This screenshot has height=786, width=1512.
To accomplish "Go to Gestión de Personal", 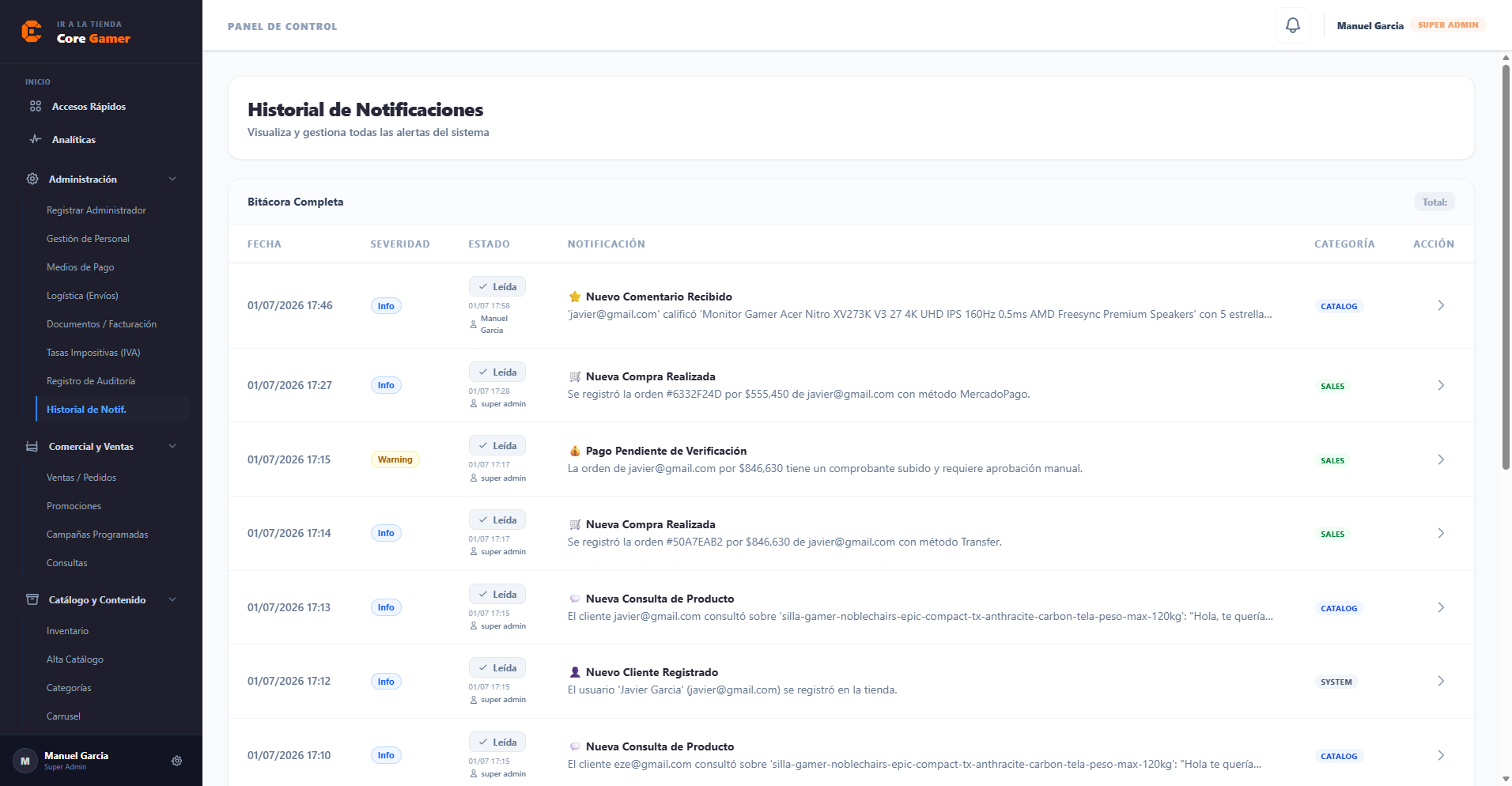I will (x=88, y=239).
